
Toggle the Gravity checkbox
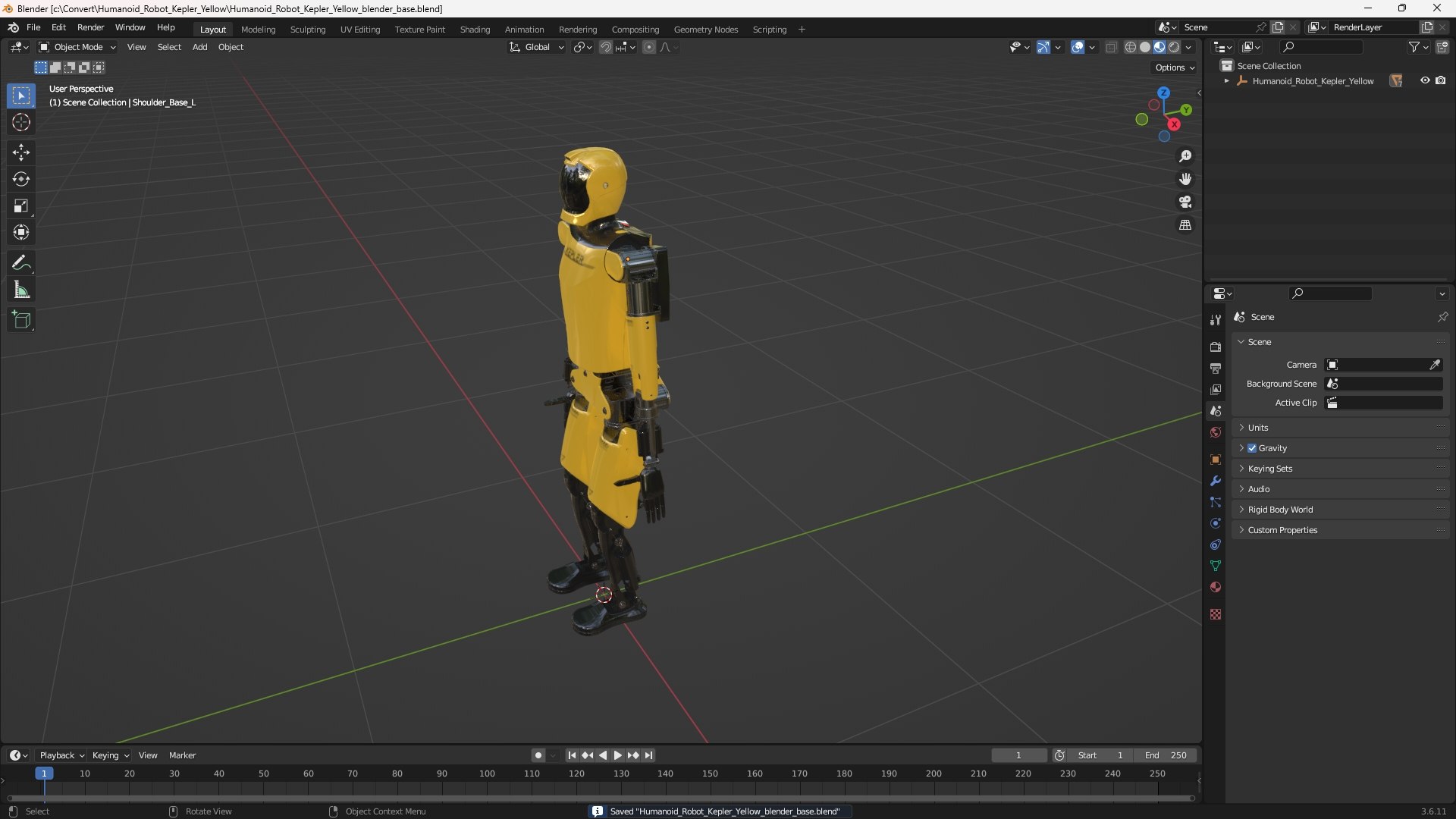tap(1252, 448)
